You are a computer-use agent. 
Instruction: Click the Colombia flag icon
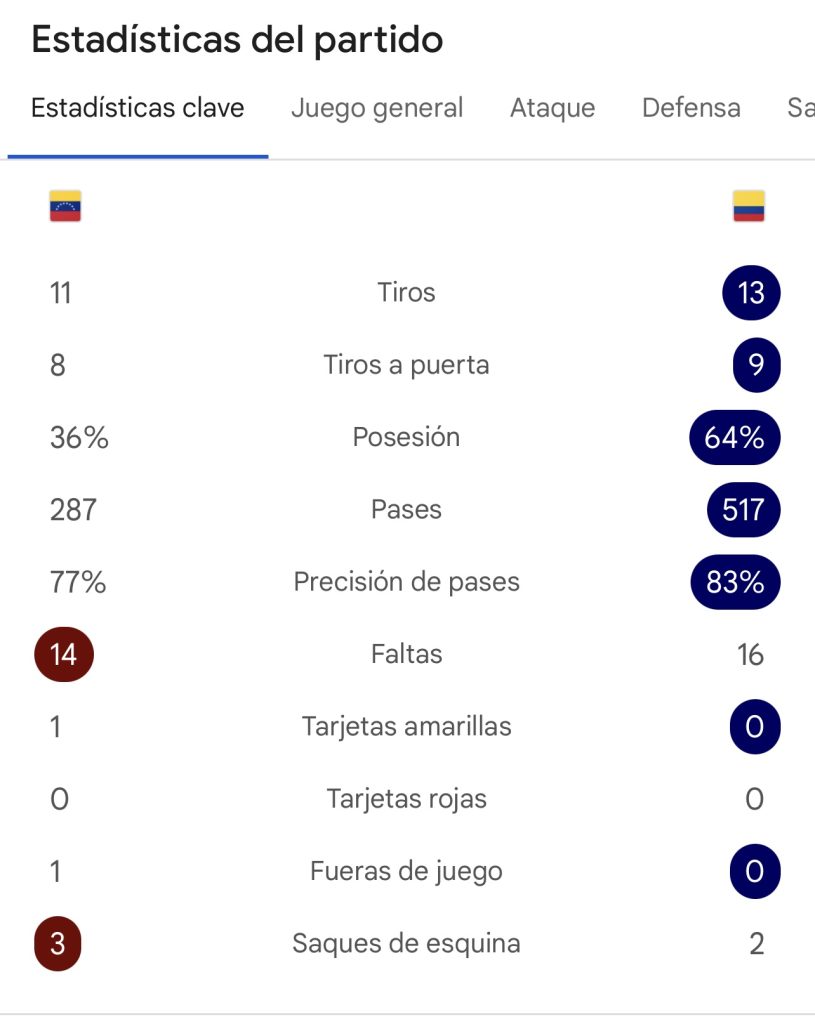click(x=748, y=206)
